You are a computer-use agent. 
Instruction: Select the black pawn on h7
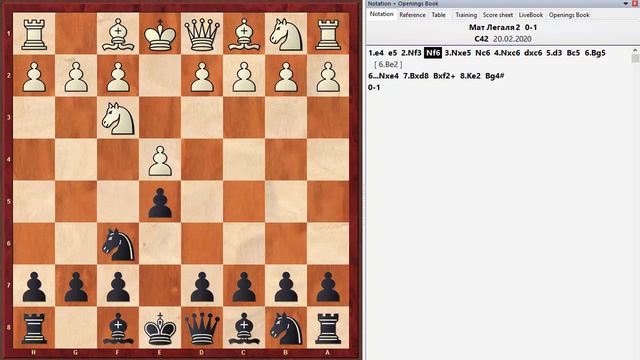[34, 287]
